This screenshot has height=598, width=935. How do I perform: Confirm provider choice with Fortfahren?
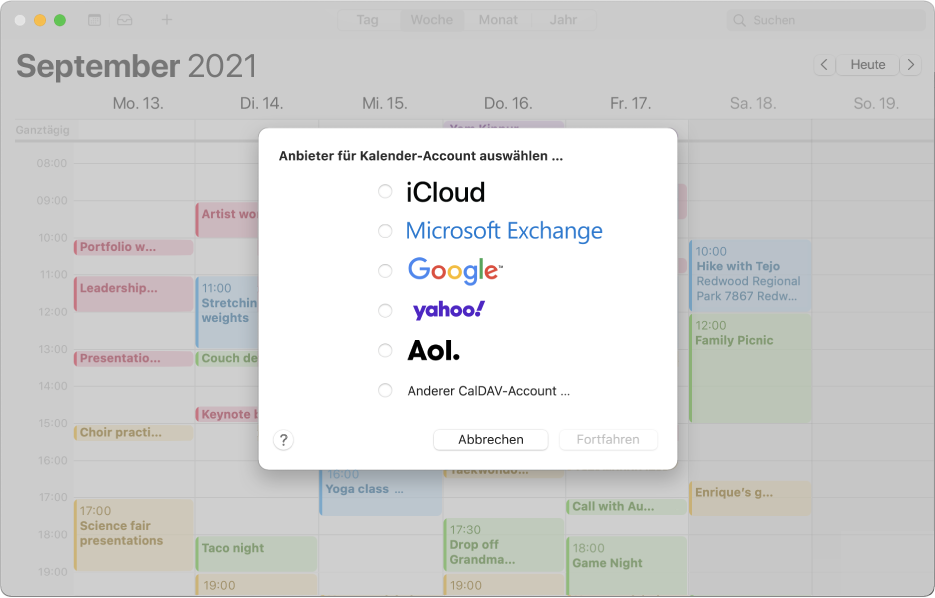pyautogui.click(x=608, y=439)
